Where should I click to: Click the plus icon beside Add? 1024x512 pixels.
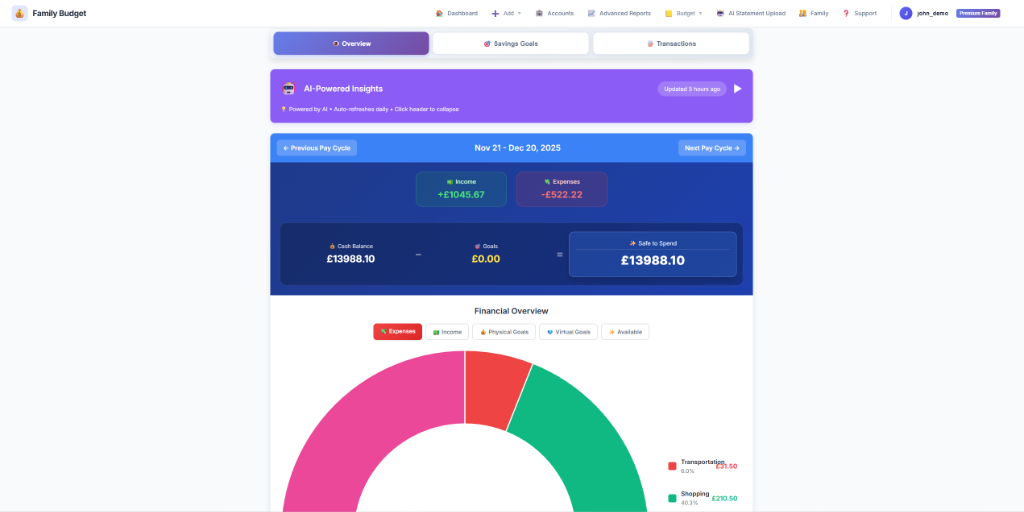click(x=495, y=13)
